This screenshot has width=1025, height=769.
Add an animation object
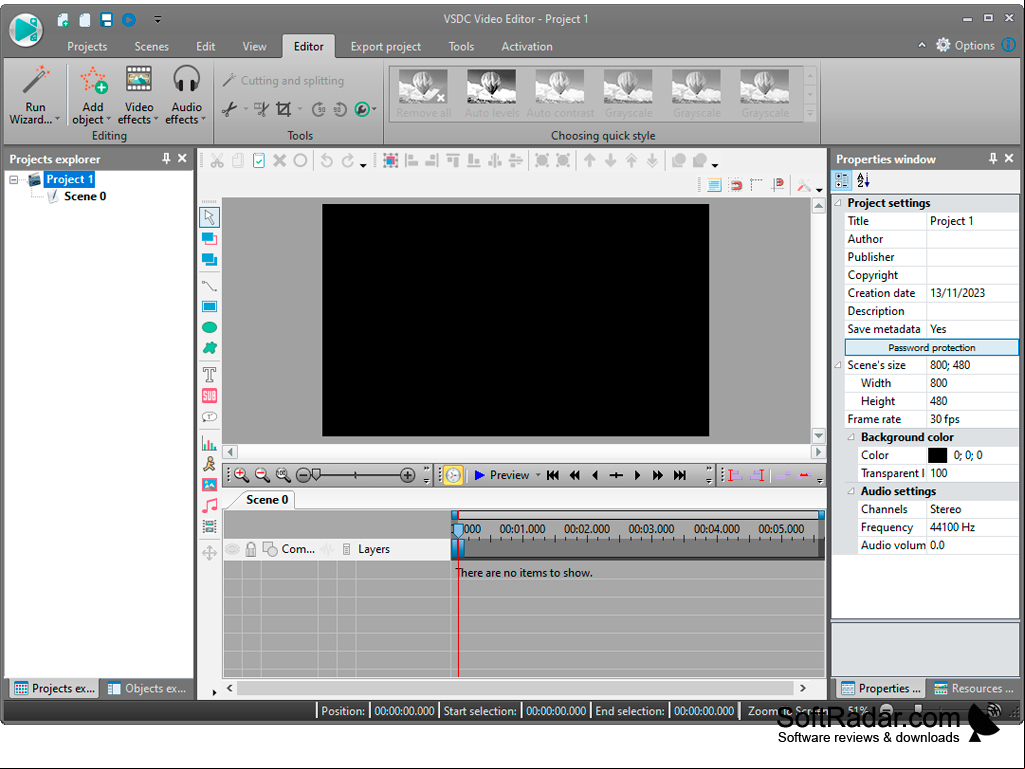tap(209, 464)
